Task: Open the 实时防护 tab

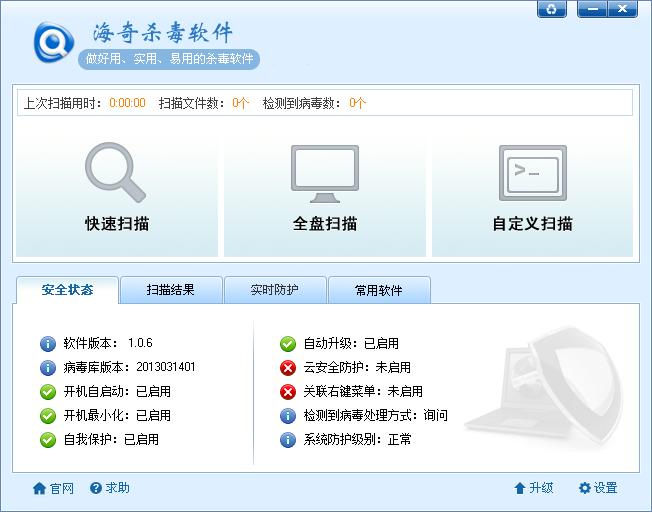Action: pos(275,290)
